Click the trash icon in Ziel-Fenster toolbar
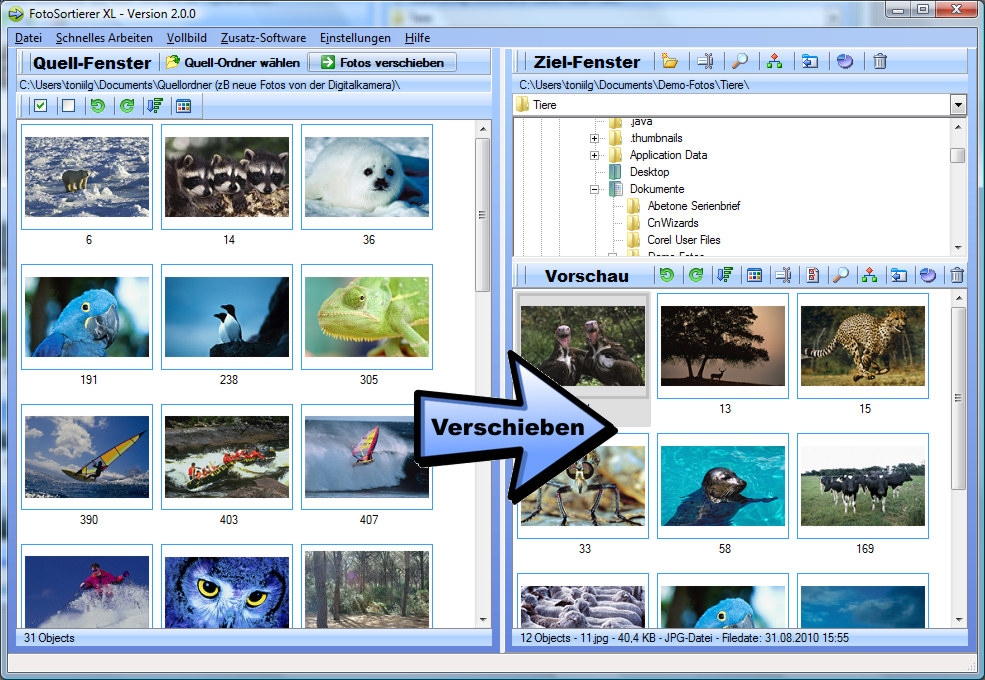The width and height of the screenshot is (985, 680). coord(879,62)
